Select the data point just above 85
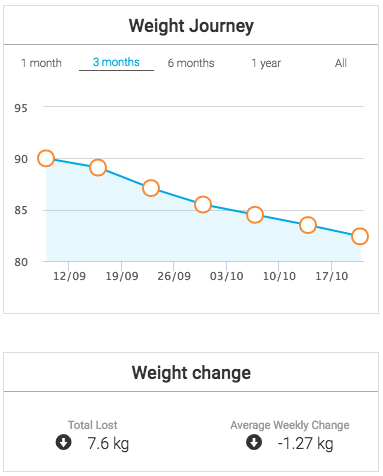Image resolution: width=383 pixels, height=476 pixels. coord(203,205)
